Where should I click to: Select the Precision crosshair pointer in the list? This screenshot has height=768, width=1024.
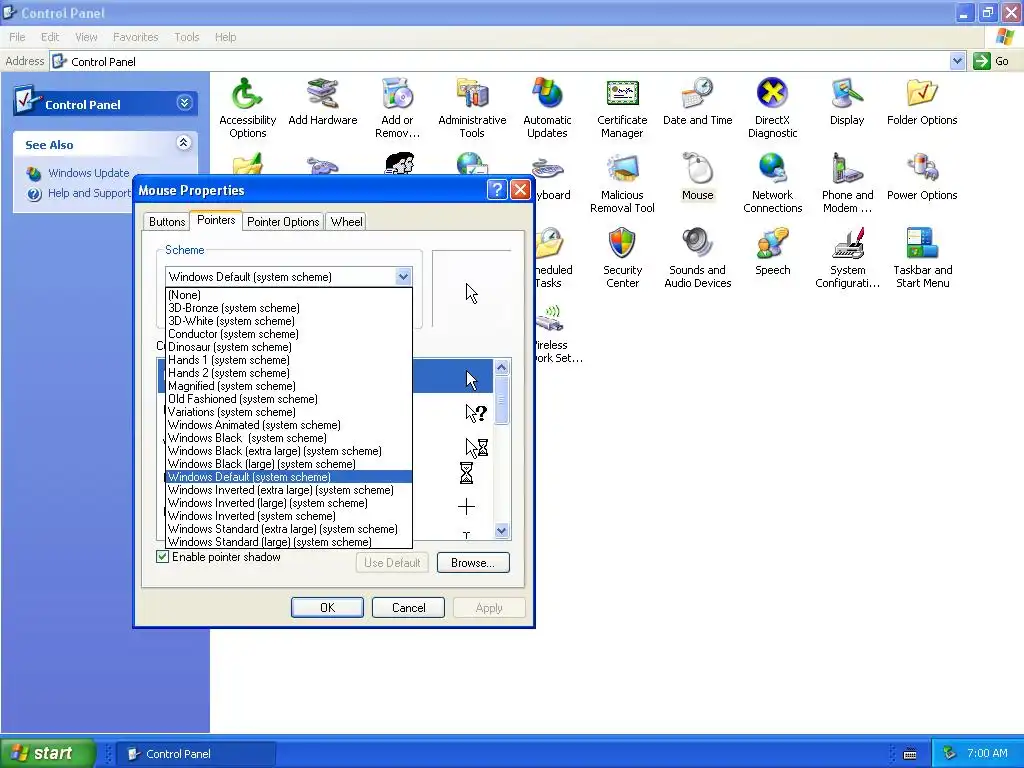(466, 506)
